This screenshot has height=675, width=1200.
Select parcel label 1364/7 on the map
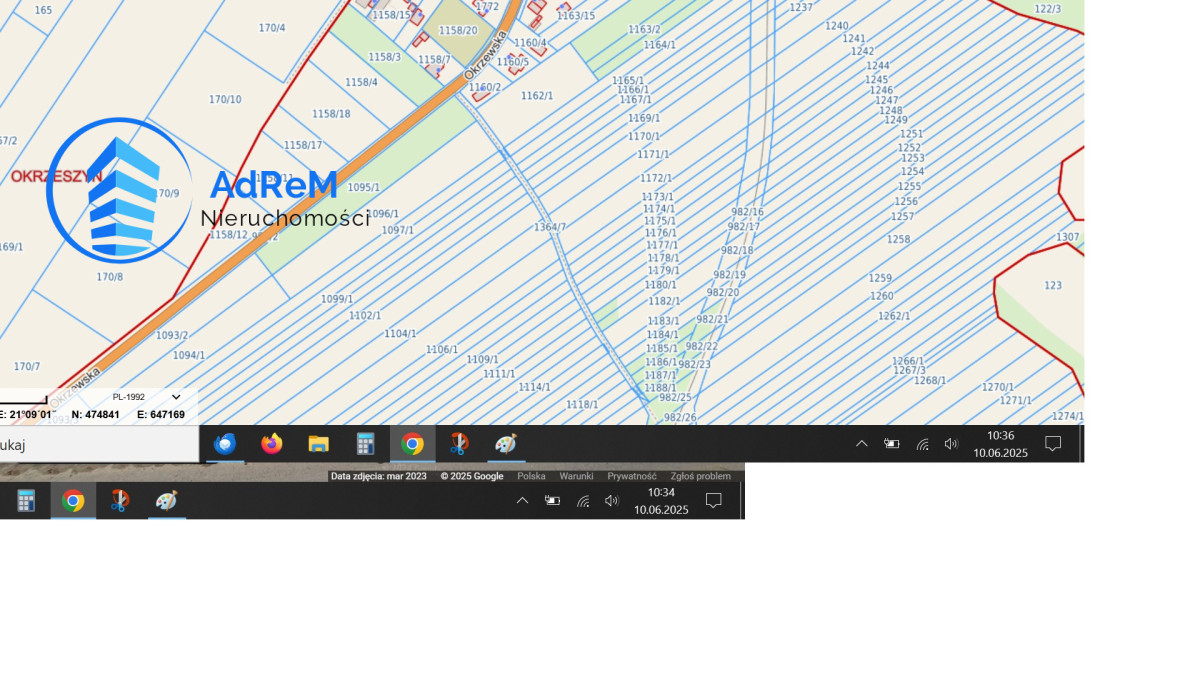(x=550, y=227)
